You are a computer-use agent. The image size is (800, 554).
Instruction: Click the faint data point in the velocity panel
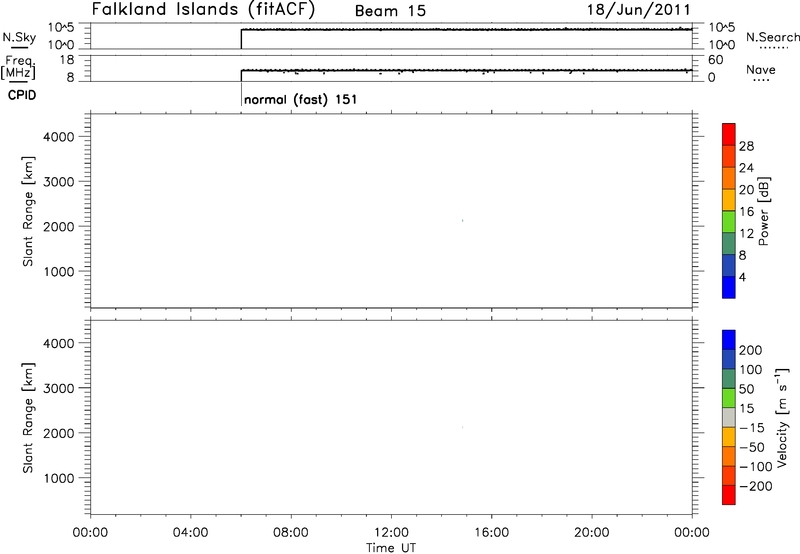(463, 427)
